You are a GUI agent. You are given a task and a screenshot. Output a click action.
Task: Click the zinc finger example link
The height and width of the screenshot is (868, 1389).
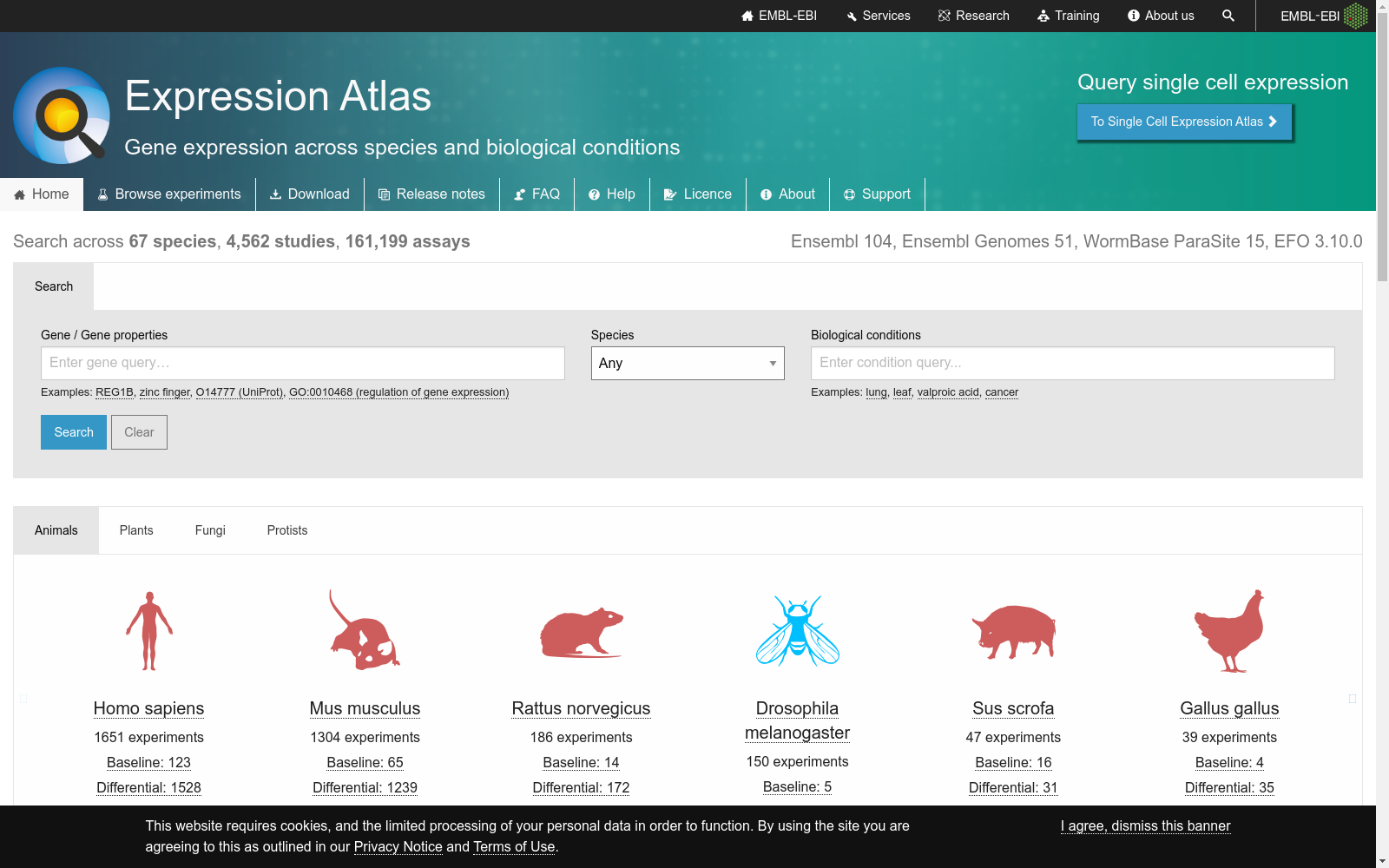coord(165,392)
